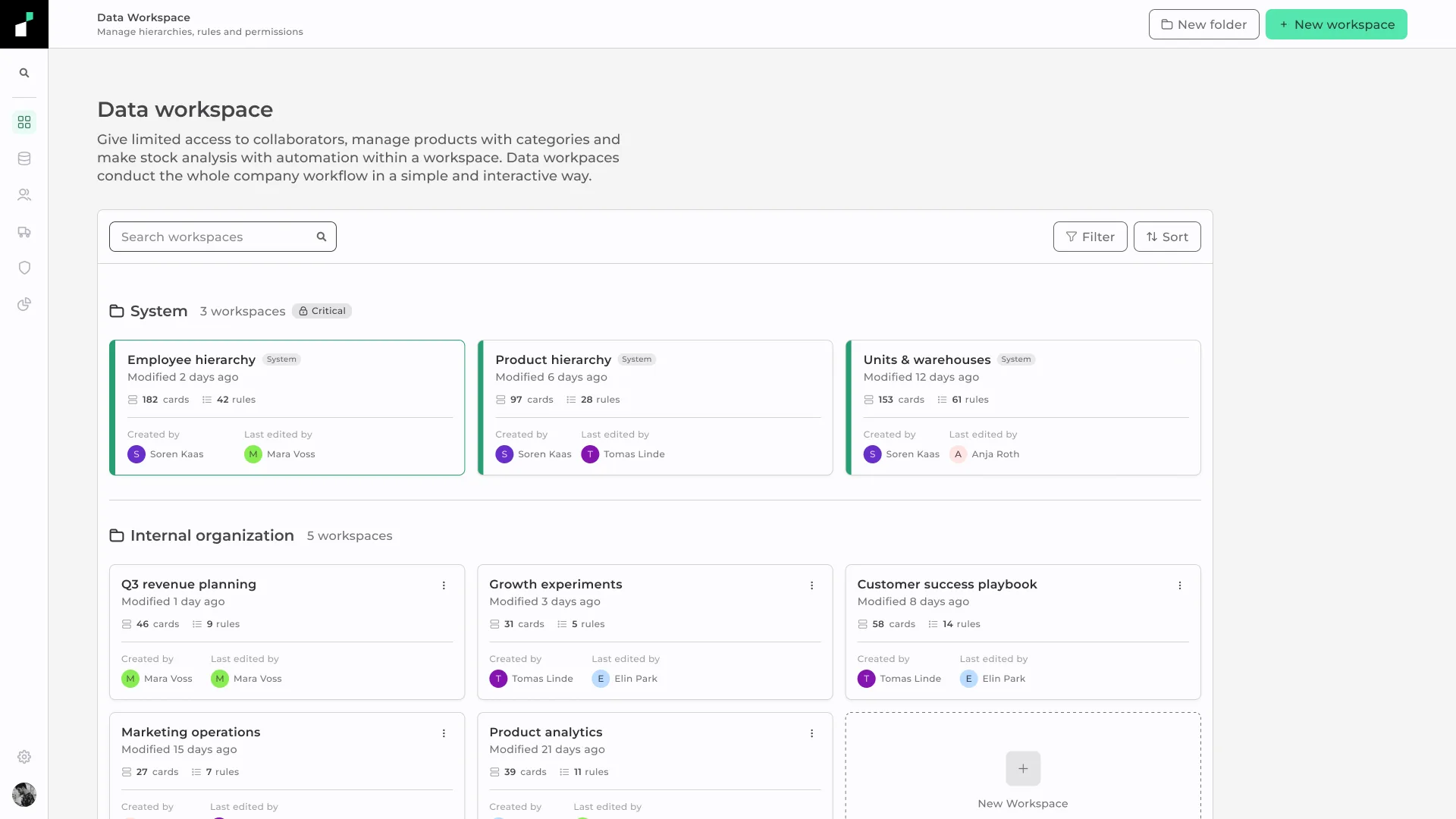Open options menu for Growth experiments
The width and height of the screenshot is (1456, 819).
[811, 585]
